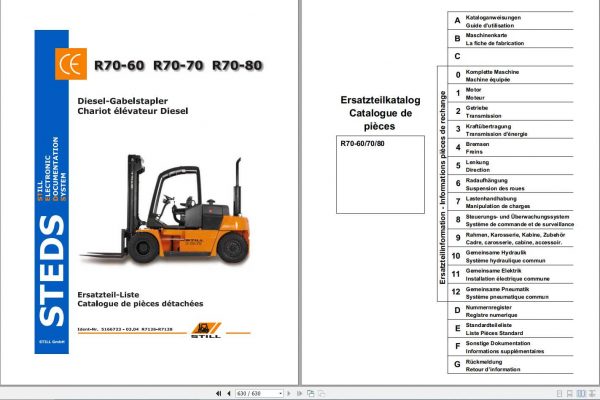Open section 11 Gemeinsame Elektrik

510,274
